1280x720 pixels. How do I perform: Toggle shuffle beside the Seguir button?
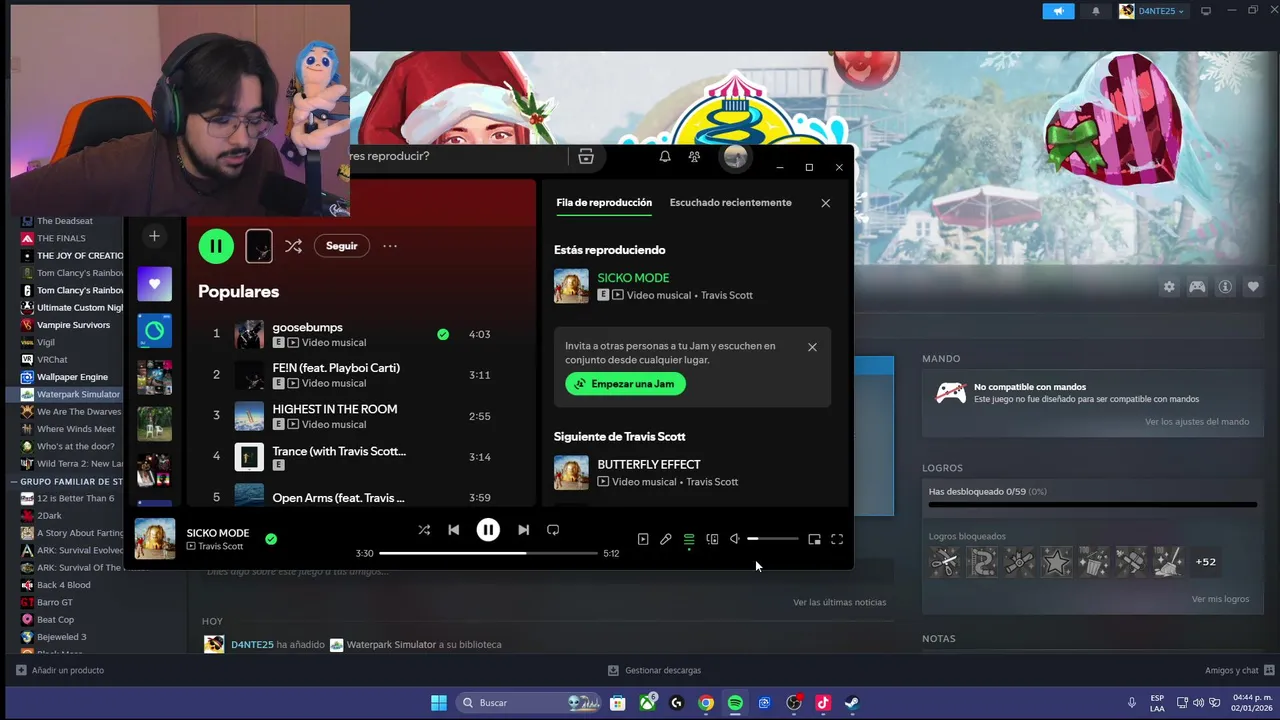293,246
